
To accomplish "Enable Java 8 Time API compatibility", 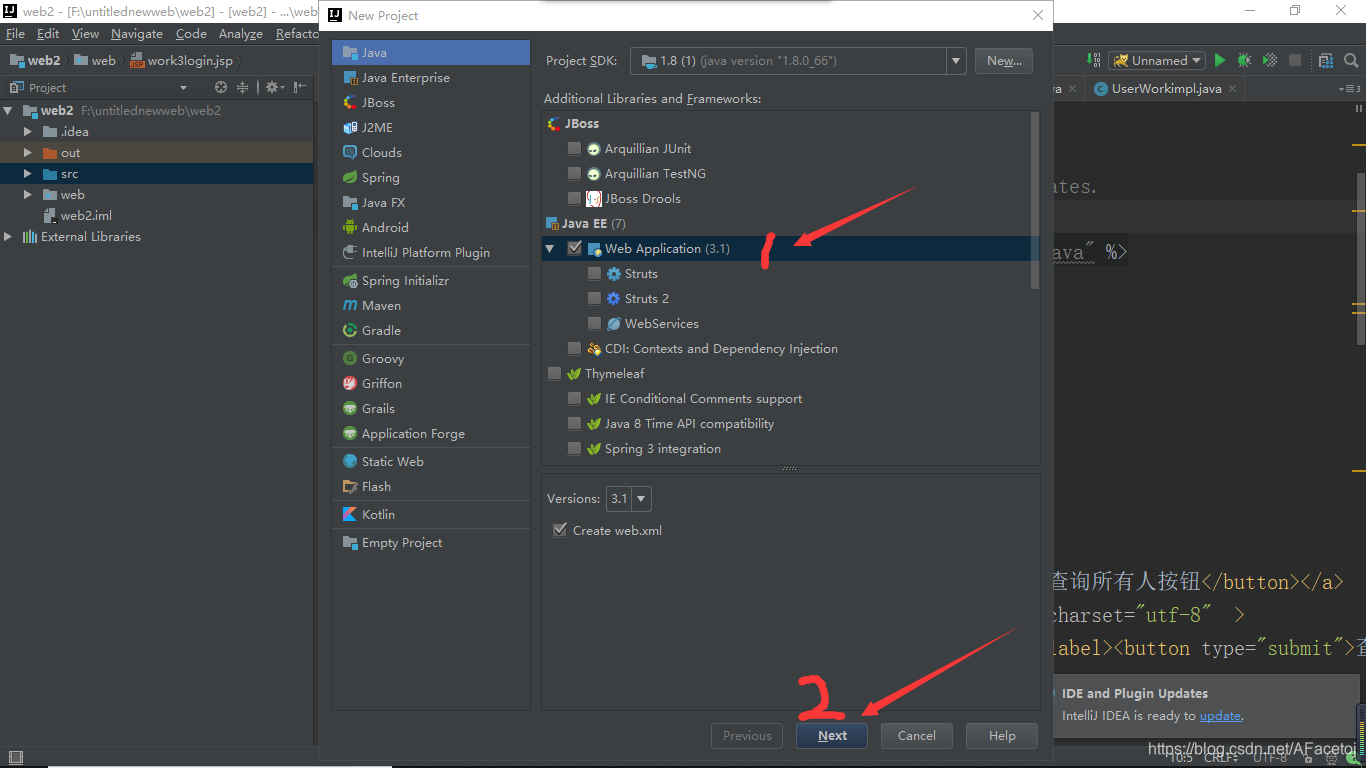I will point(574,423).
